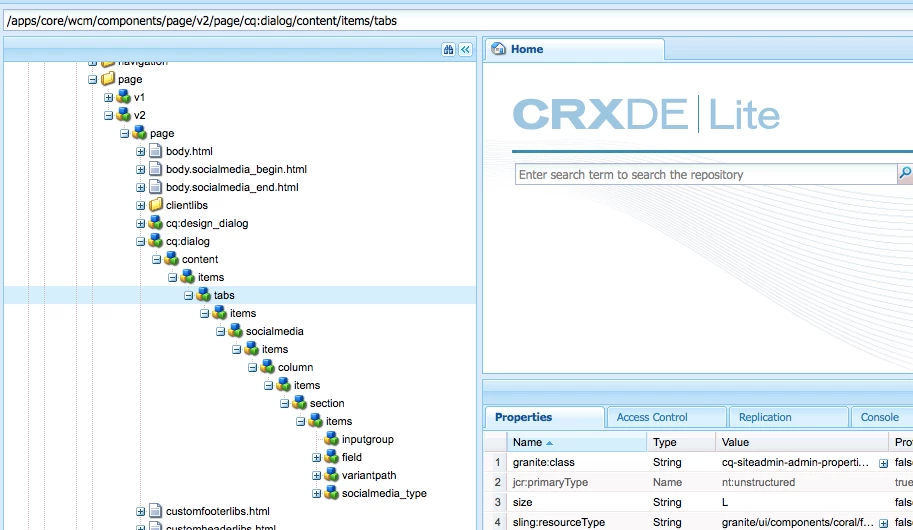Click the content node icon

pos(171,259)
